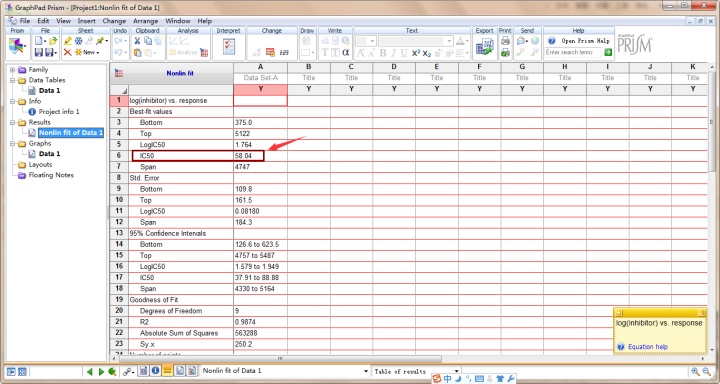Click the snowflake freeze sheet icon
Image resolution: width=720 pixels, height=384 pixels.
pos(79,41)
